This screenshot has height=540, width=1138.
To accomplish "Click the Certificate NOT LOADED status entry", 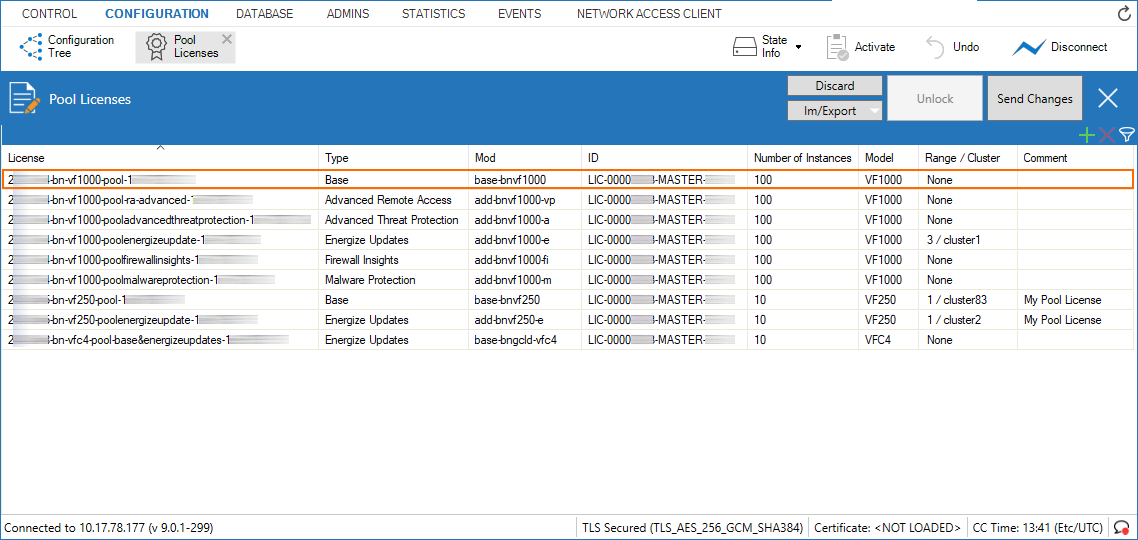I will 887,528.
